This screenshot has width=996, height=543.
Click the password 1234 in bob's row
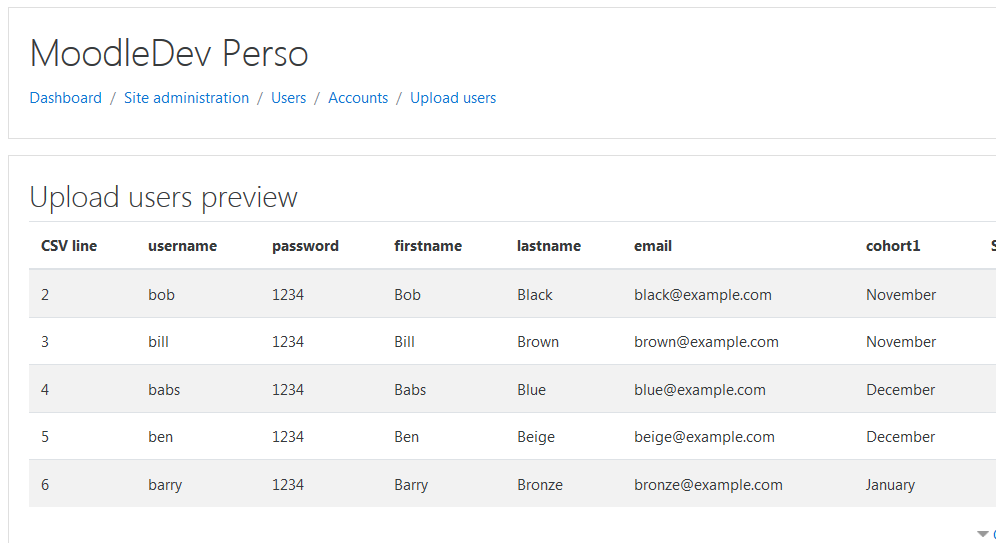pos(288,295)
